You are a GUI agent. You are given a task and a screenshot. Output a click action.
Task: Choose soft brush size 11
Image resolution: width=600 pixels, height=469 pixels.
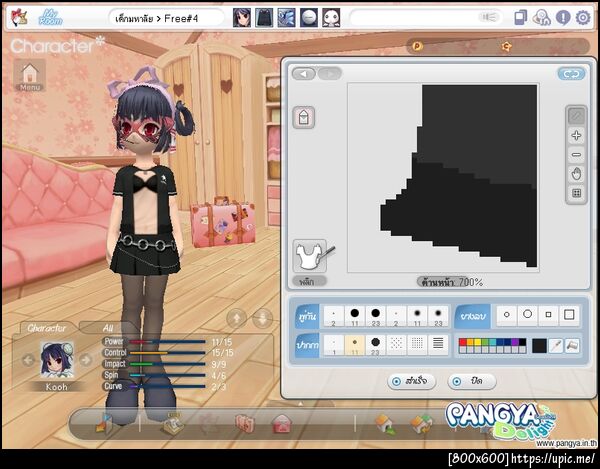[417, 316]
